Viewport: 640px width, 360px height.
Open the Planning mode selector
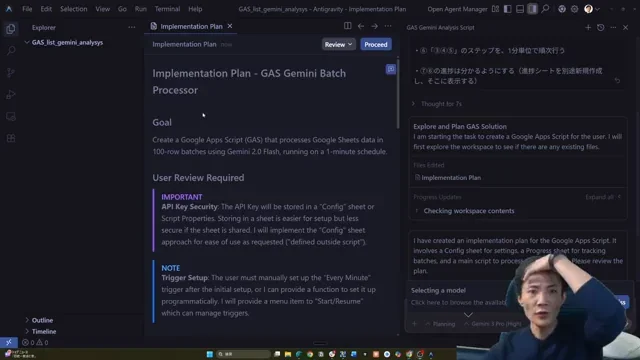coord(440,324)
